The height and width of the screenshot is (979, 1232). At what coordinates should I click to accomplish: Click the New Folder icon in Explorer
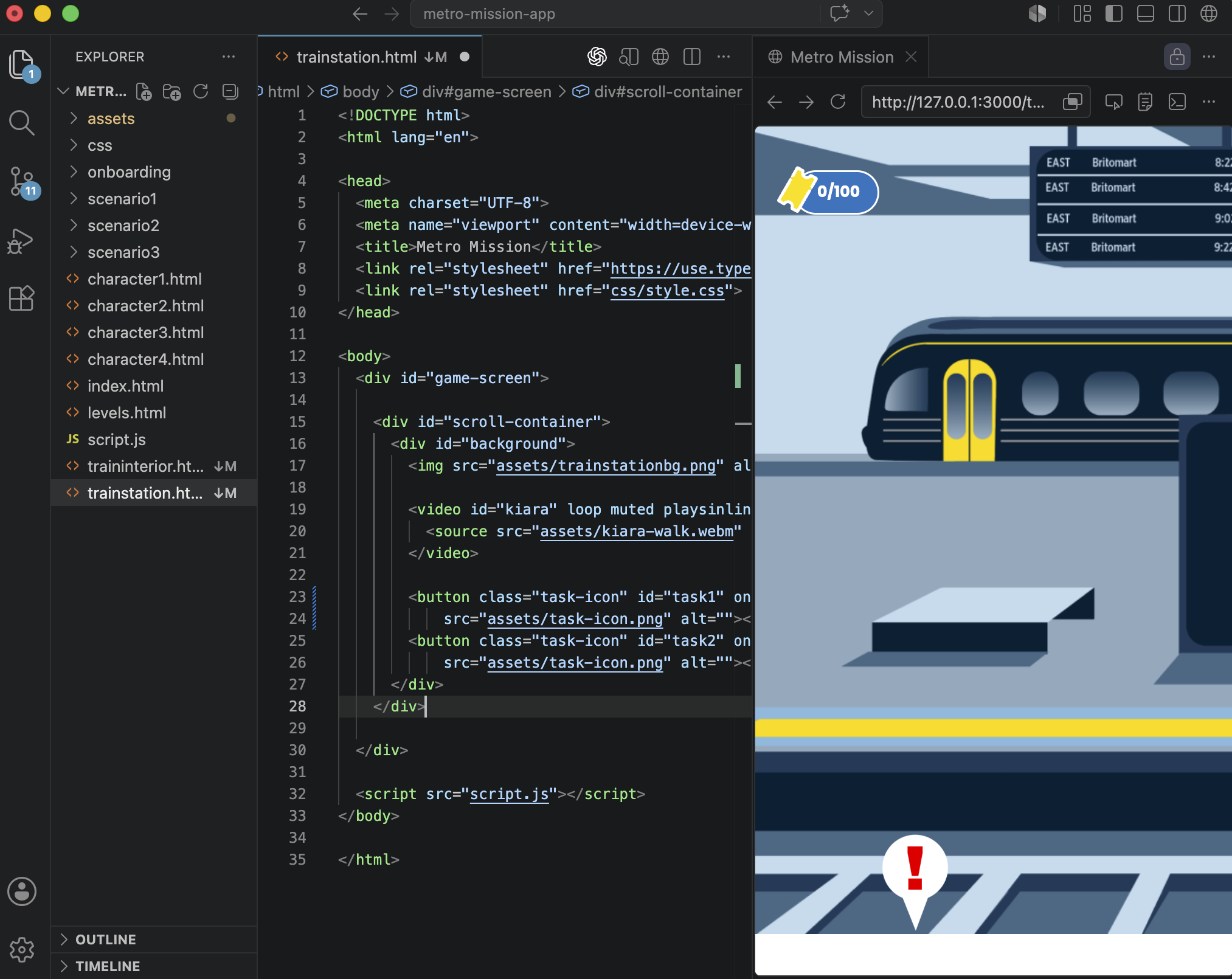pos(172,92)
